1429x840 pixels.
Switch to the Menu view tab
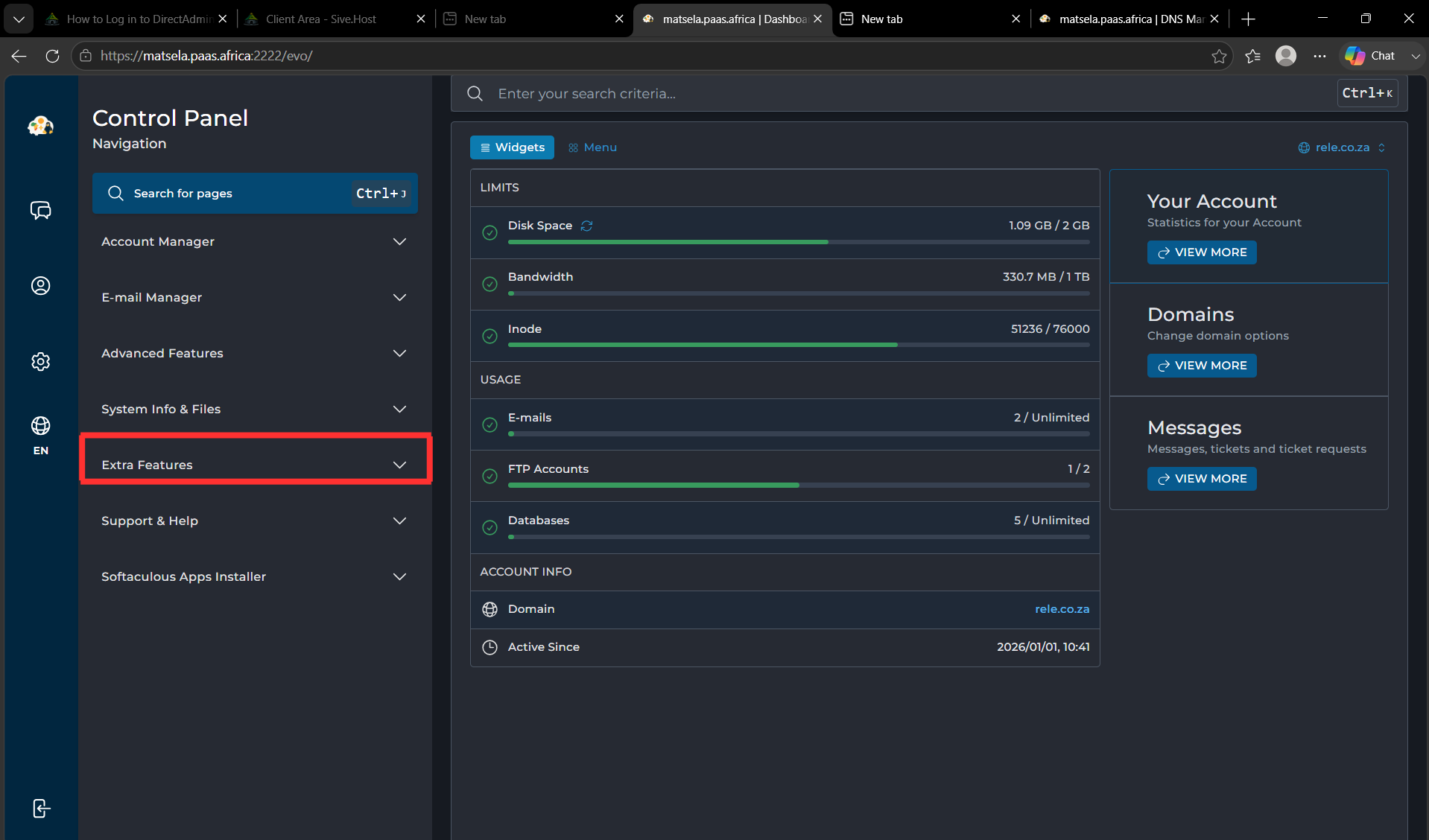point(593,147)
